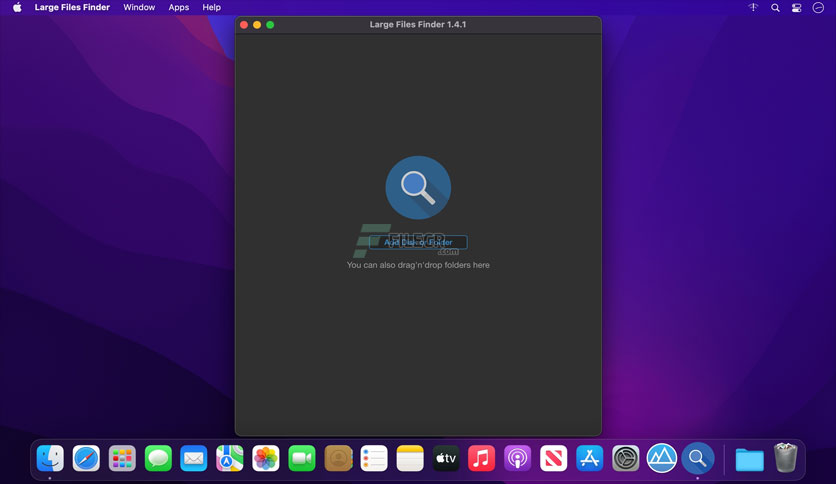Open the blue folder in the Dock

pos(750,459)
